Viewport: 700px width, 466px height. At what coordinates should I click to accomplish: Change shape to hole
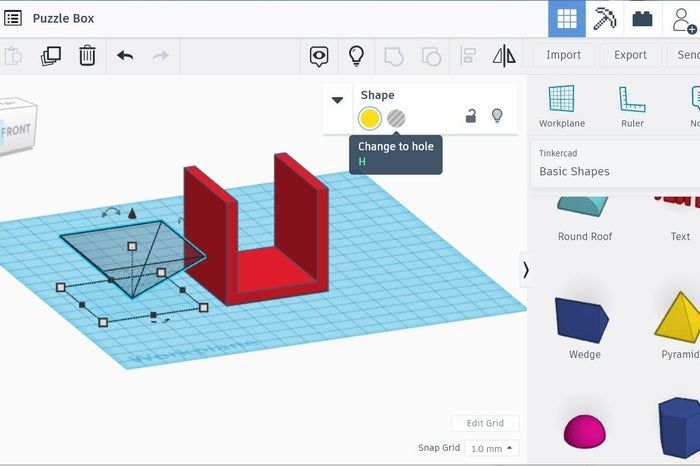(397, 118)
